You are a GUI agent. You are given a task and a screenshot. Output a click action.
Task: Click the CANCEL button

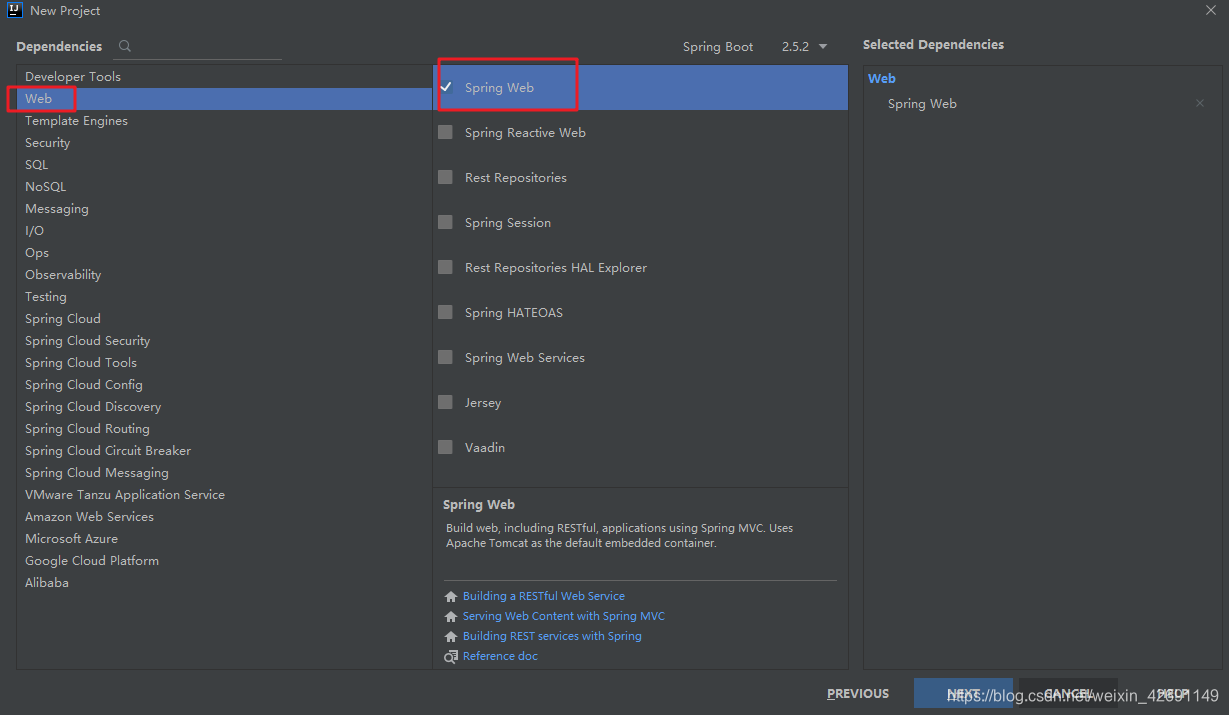[x=1068, y=693]
